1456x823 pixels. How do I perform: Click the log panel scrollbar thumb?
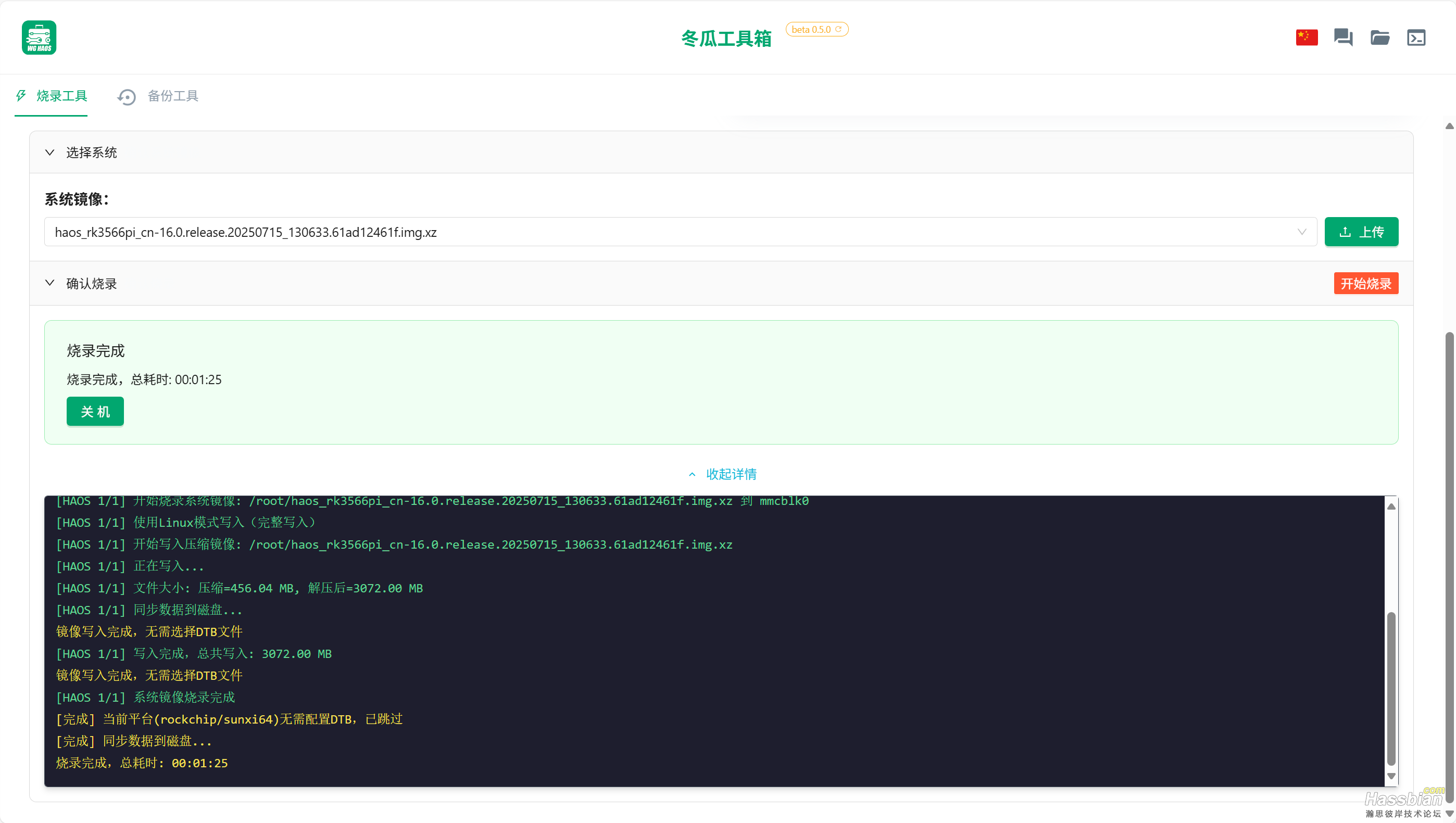1391,689
